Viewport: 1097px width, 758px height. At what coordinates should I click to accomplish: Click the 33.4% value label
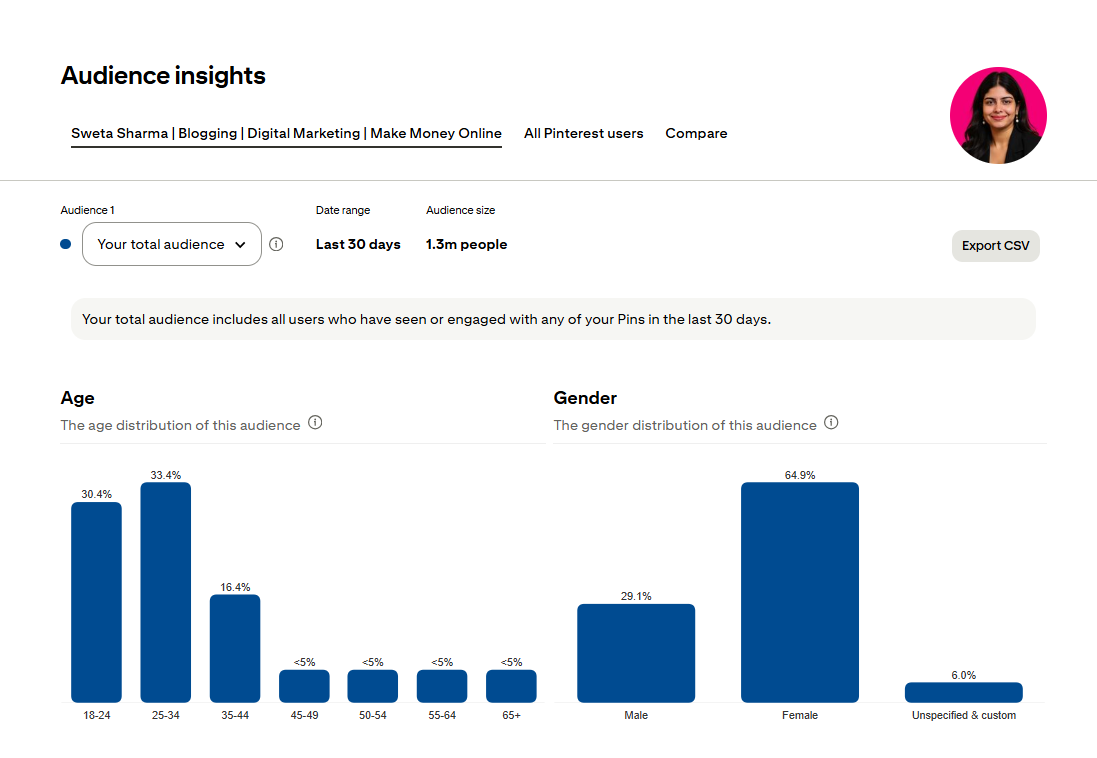pos(166,475)
